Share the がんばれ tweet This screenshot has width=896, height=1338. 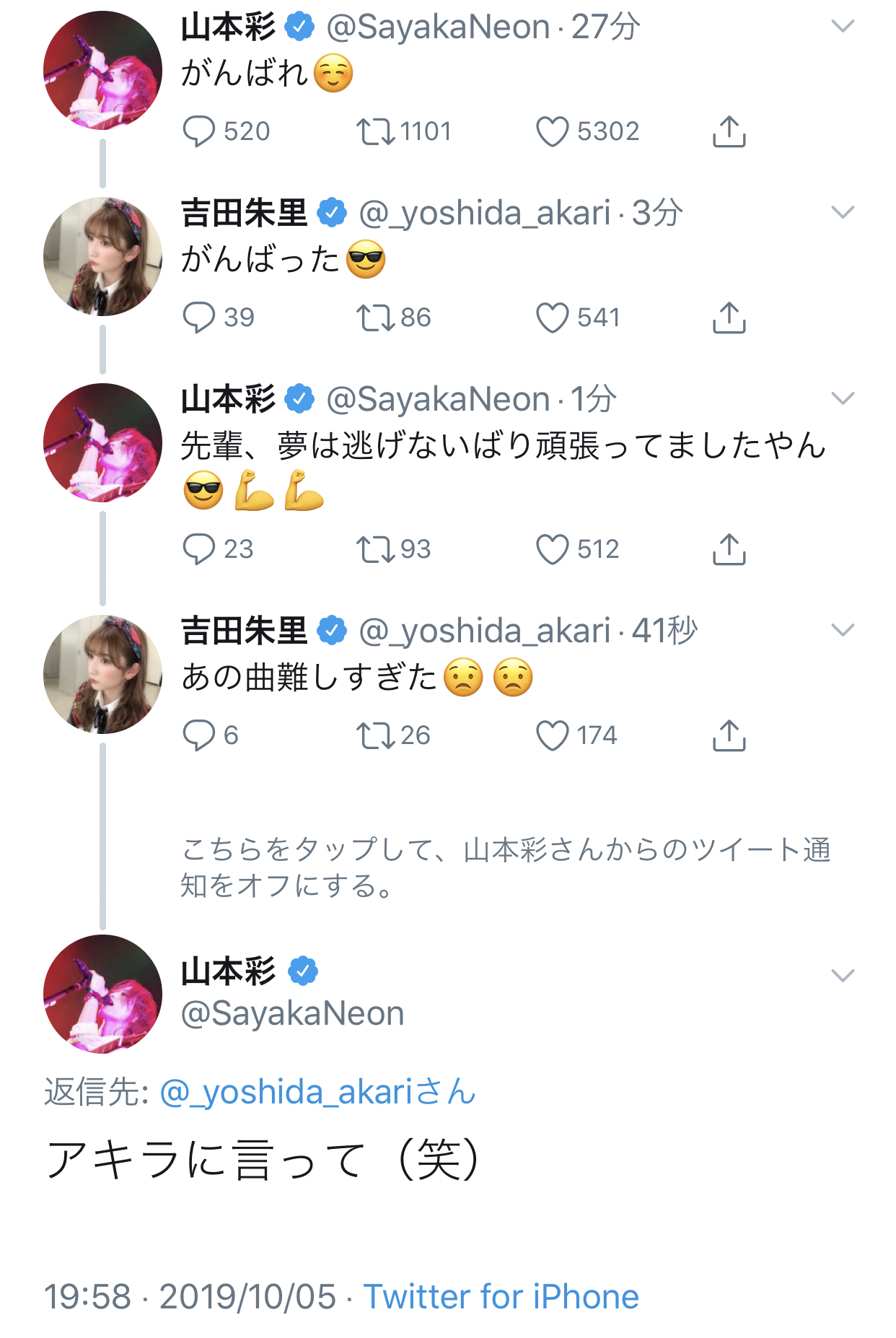point(729,131)
